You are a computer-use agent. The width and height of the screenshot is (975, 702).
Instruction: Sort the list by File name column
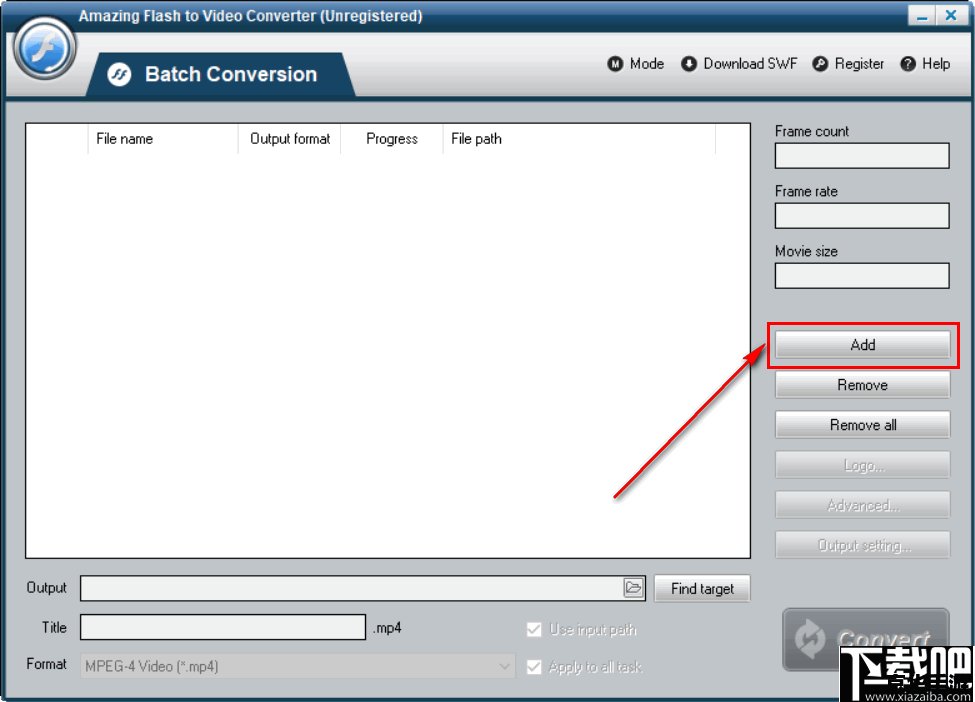click(x=160, y=139)
